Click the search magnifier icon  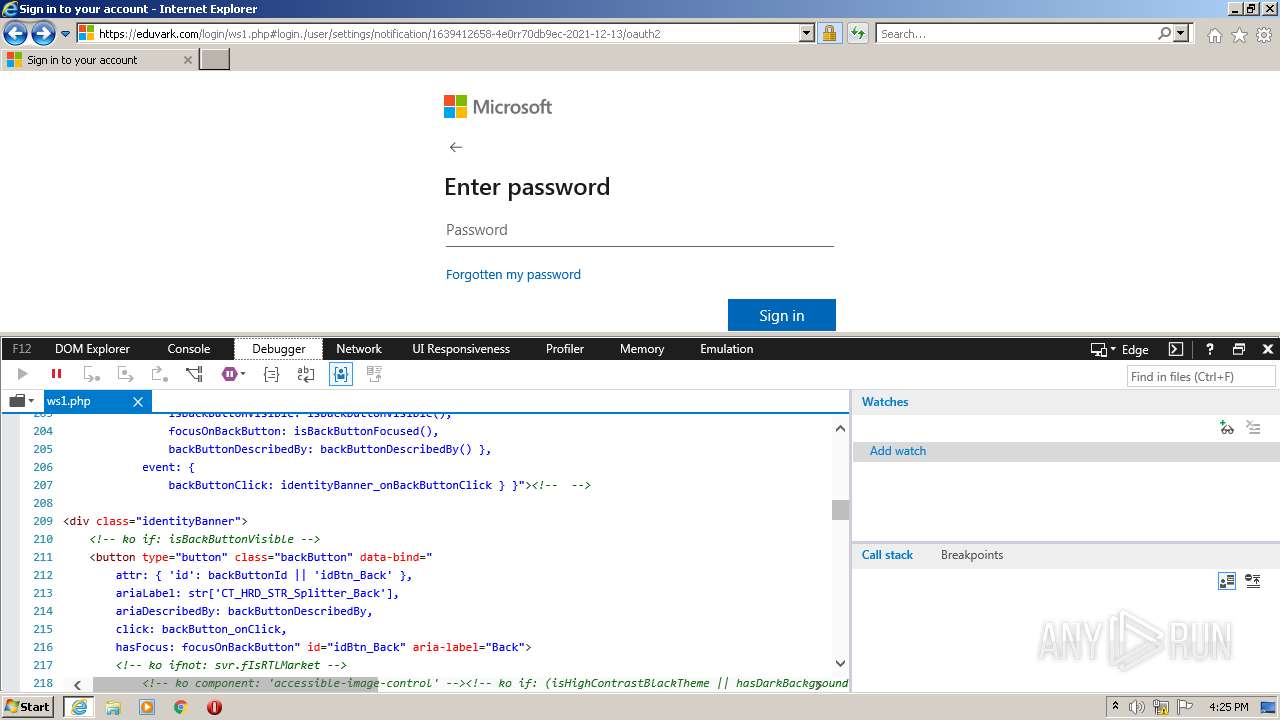[x=1164, y=34]
